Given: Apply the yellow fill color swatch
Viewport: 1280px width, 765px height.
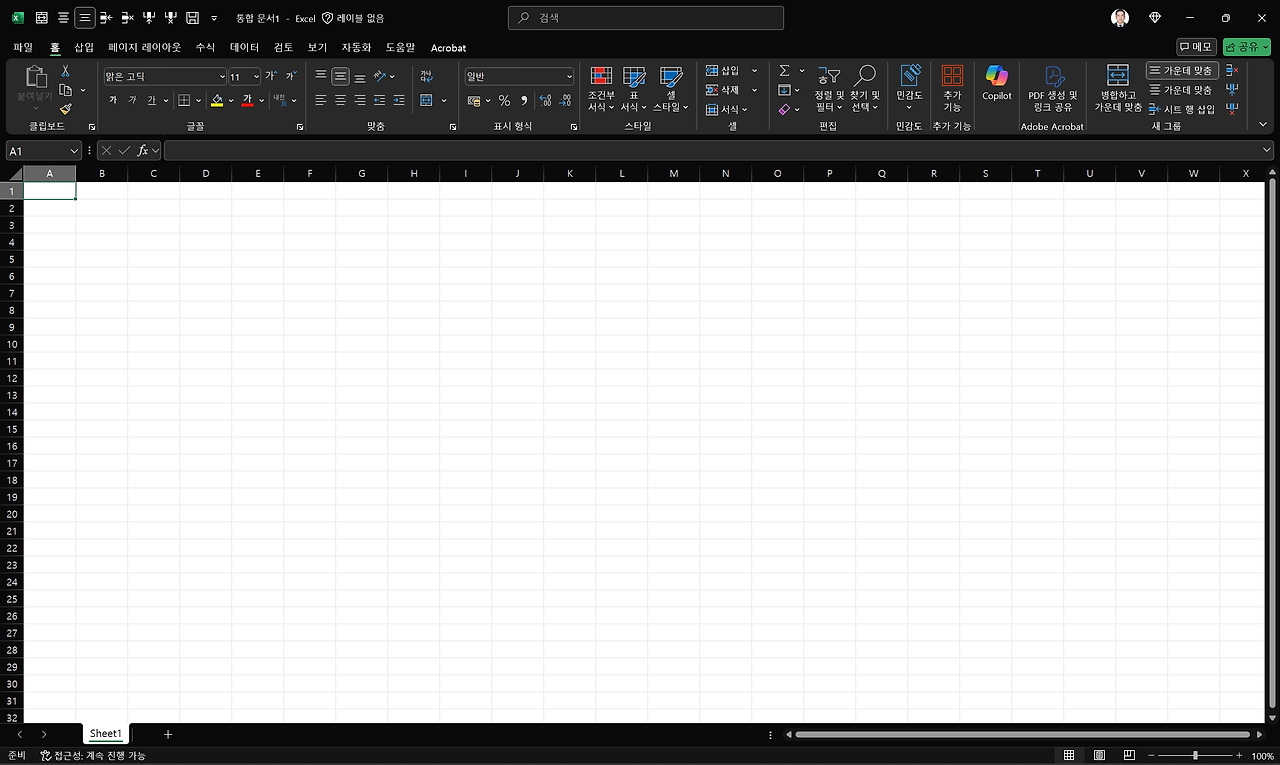Looking at the screenshot, I should click(217, 101).
